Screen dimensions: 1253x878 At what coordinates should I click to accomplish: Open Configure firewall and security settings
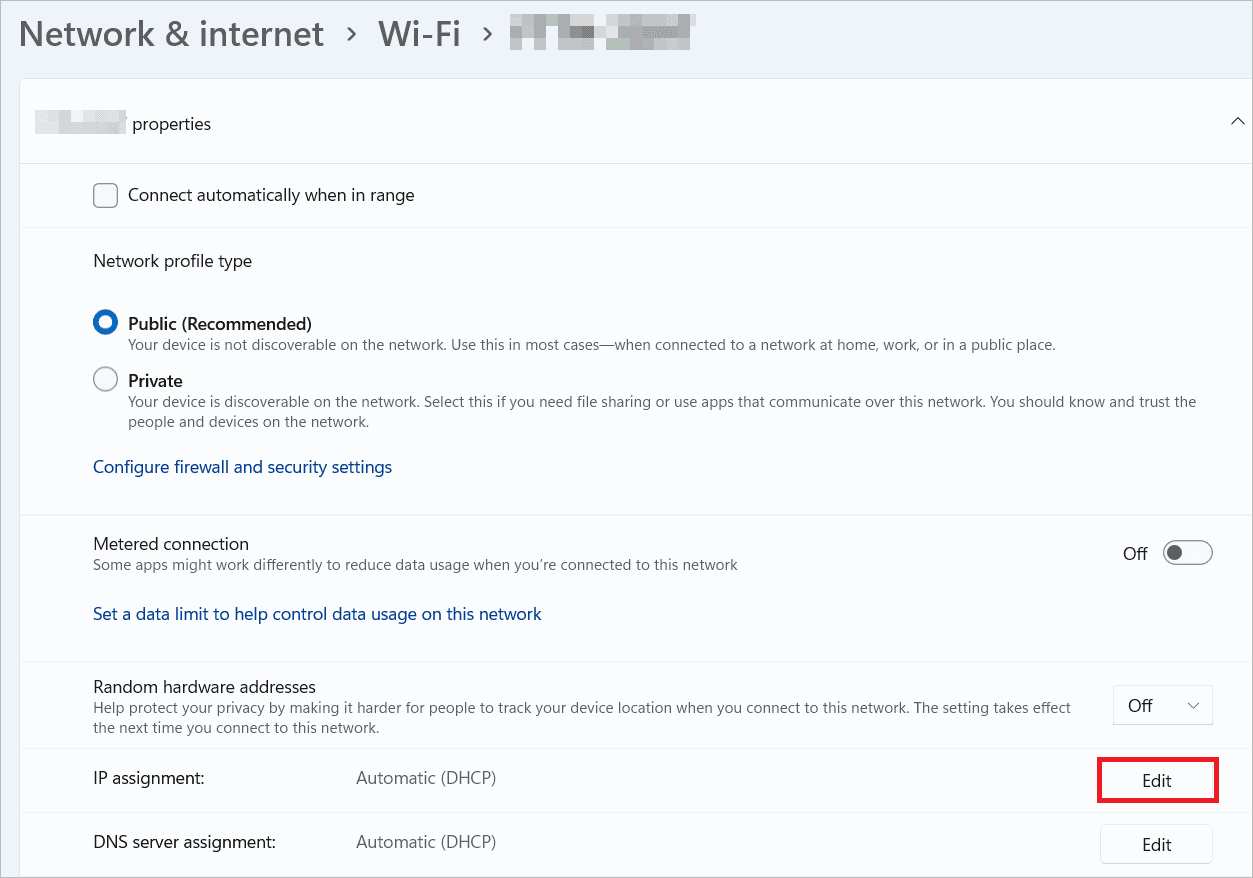tap(242, 467)
